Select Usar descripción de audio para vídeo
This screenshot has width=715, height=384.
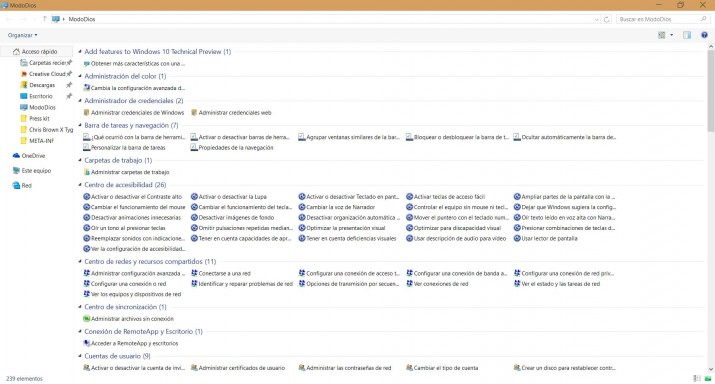click(456, 239)
